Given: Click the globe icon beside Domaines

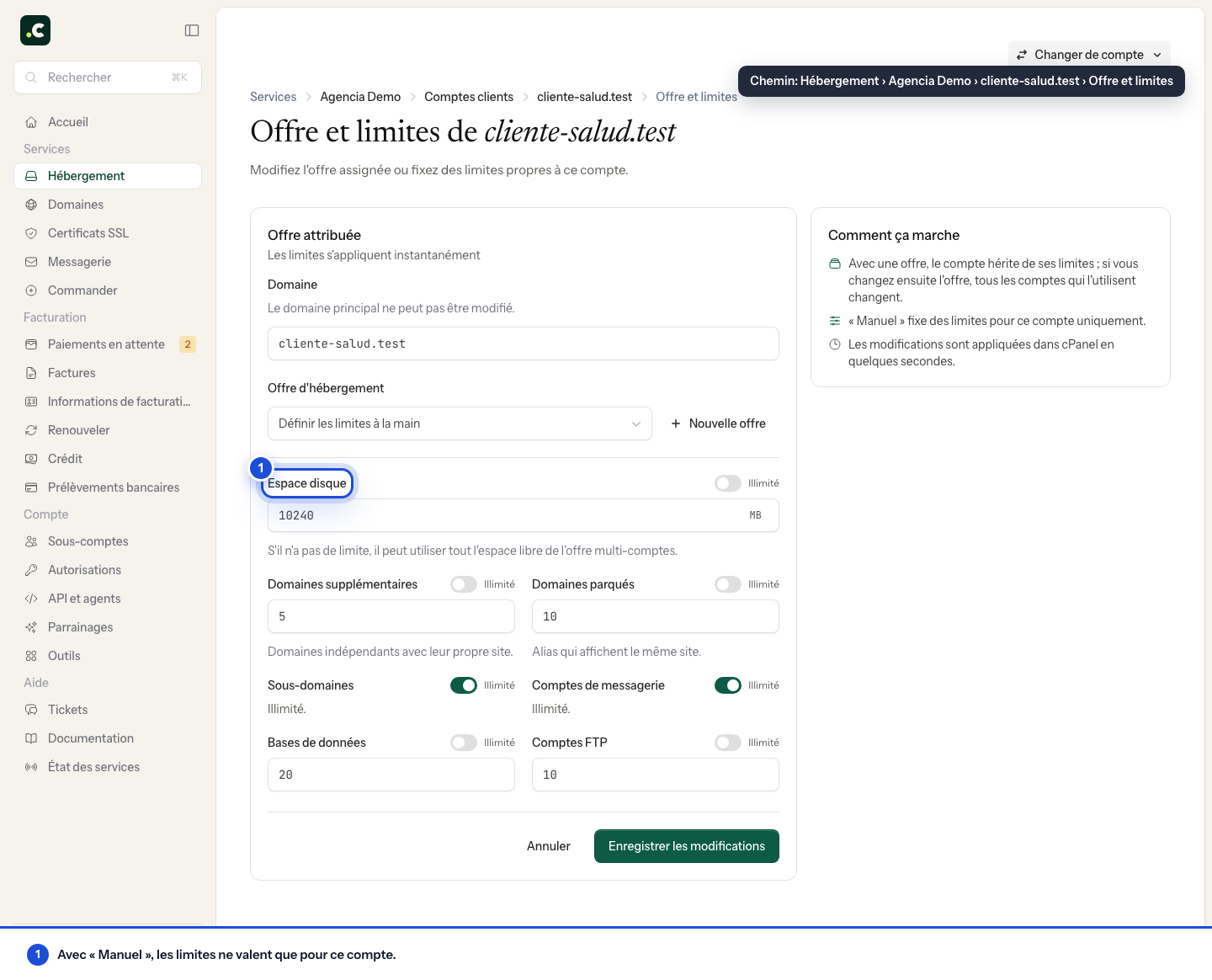Looking at the screenshot, I should [x=31, y=205].
